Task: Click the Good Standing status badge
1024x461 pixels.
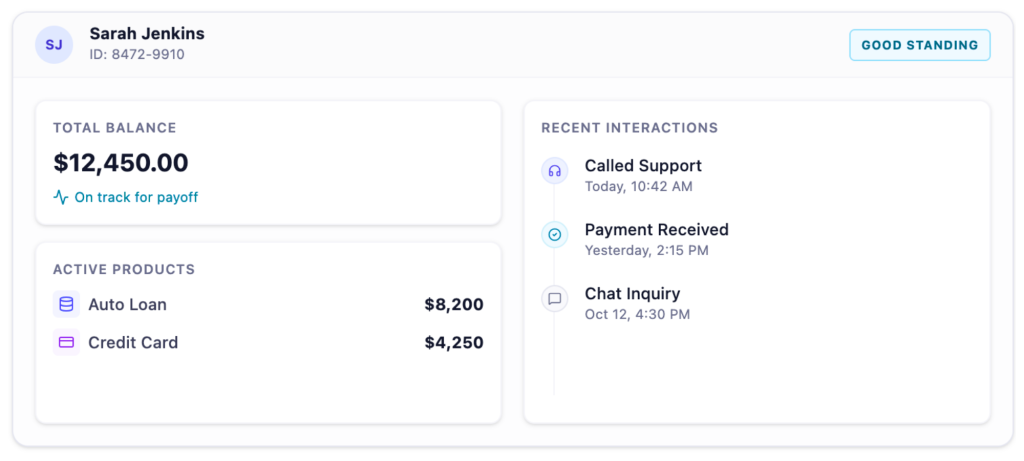Action: pos(919,45)
